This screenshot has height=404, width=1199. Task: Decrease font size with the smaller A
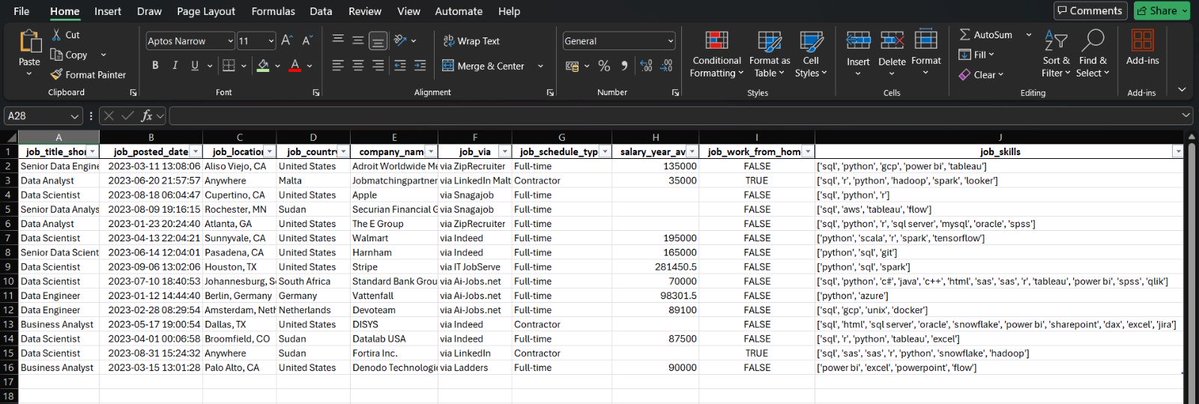tap(307, 41)
